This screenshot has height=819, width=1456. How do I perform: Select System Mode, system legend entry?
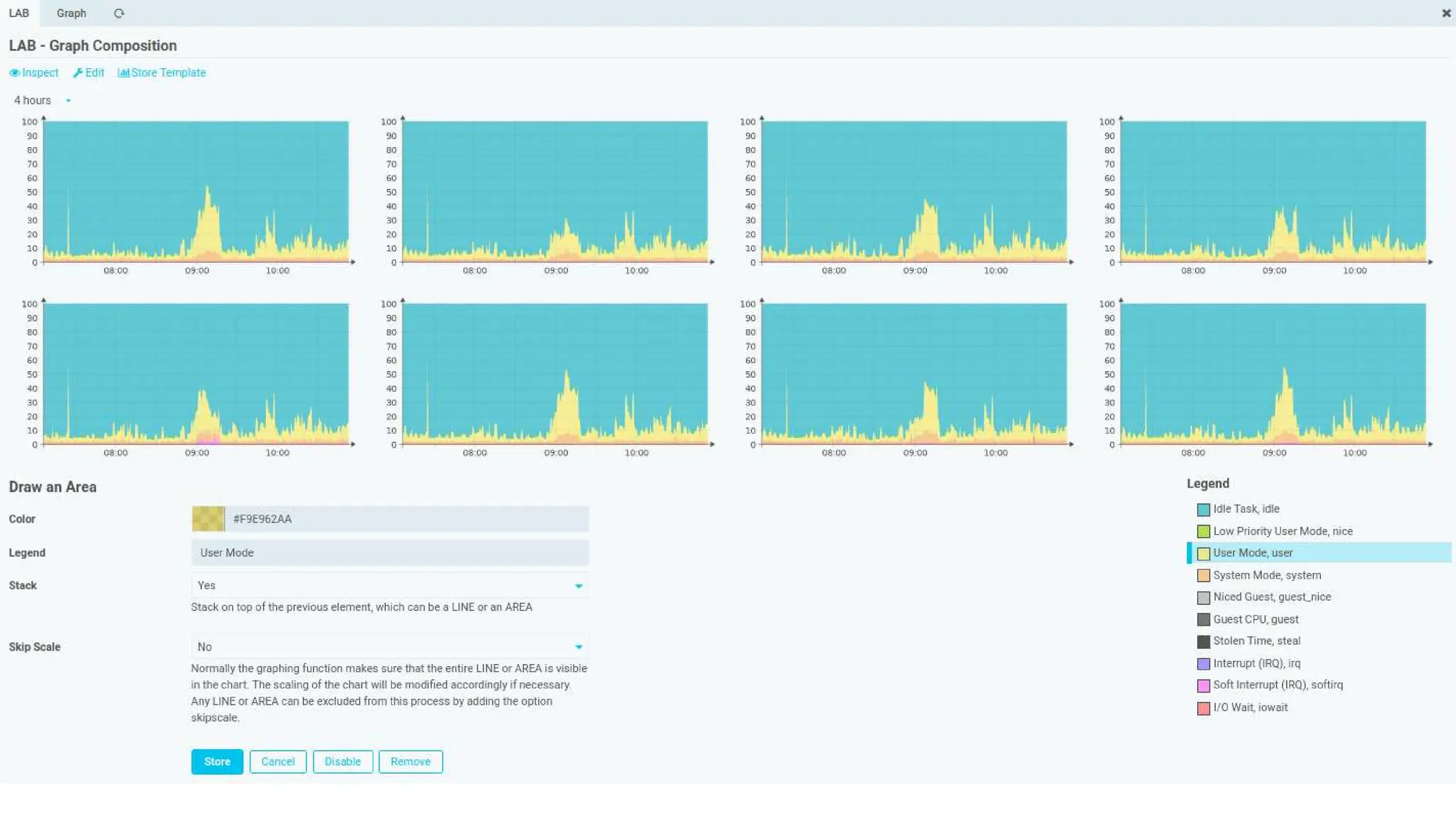1267,575
